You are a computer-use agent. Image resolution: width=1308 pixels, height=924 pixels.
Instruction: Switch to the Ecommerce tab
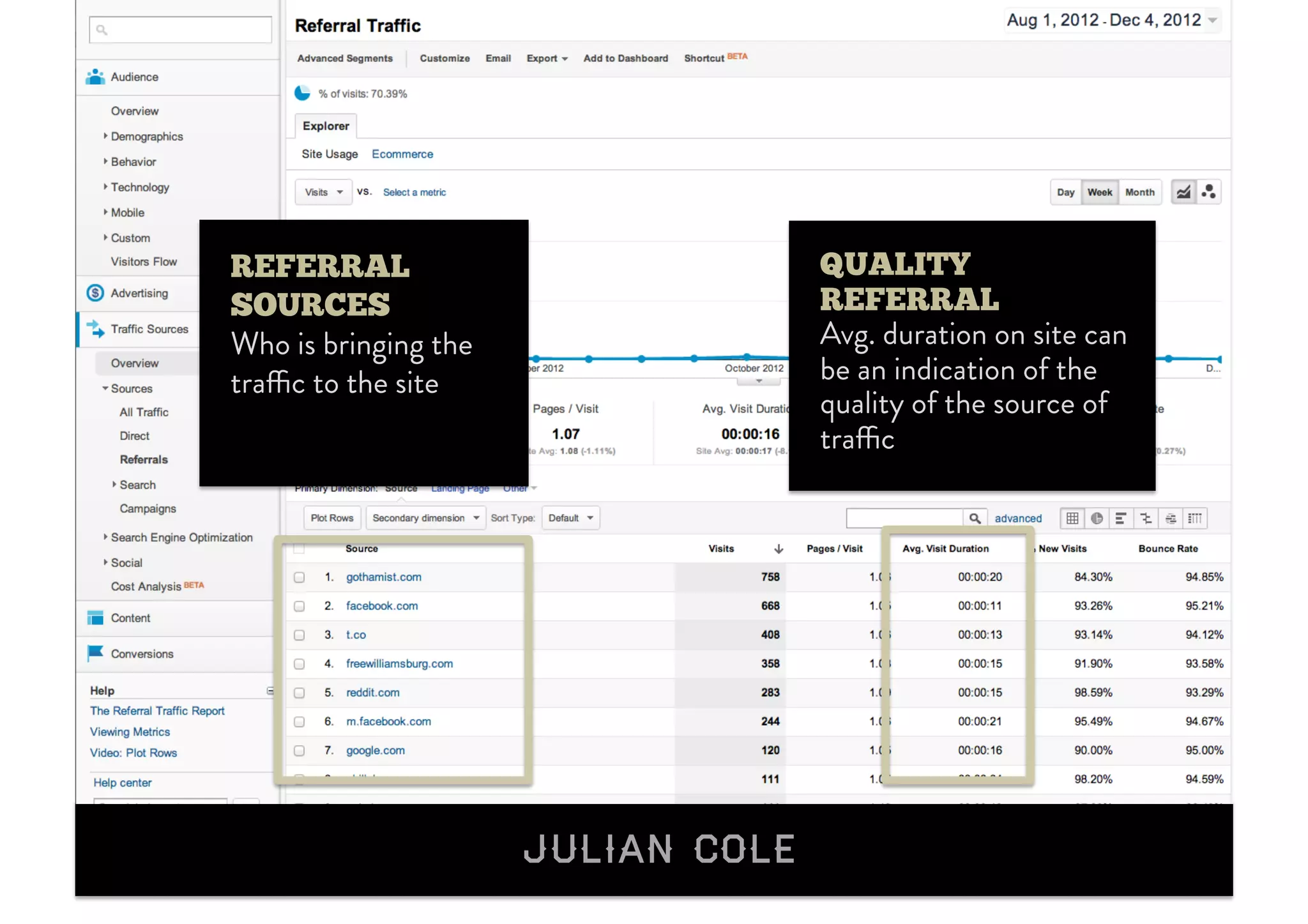[402, 154]
